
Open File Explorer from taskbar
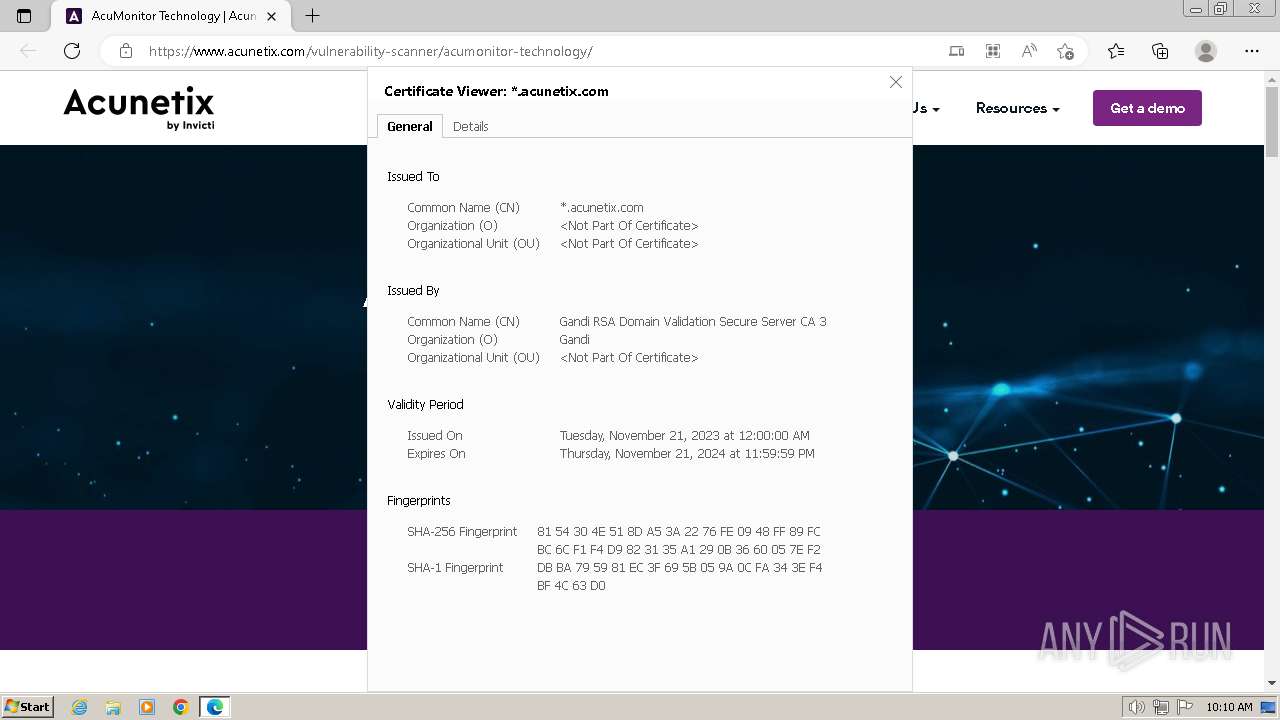pyautogui.click(x=113, y=707)
